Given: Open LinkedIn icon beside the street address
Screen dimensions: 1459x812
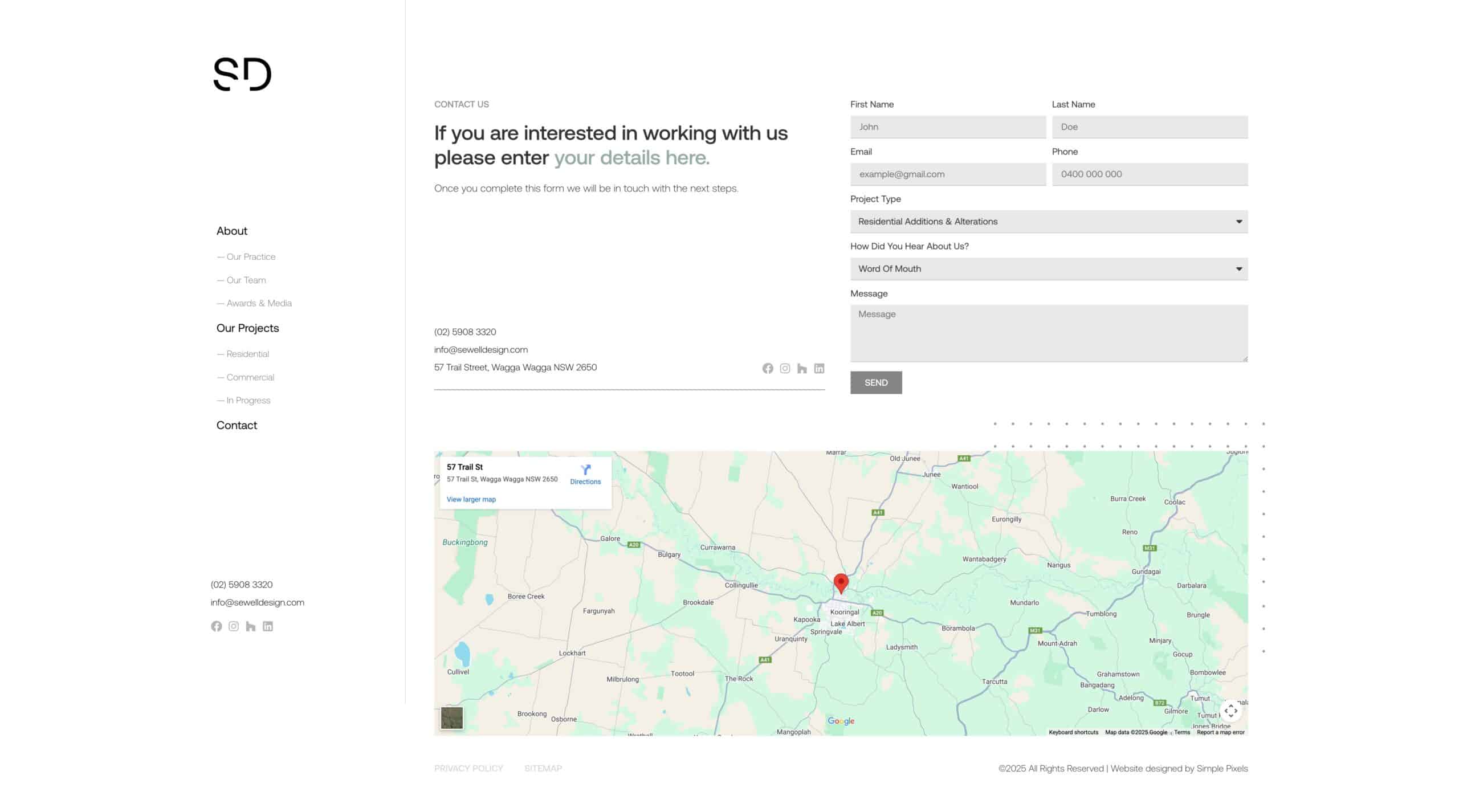Looking at the screenshot, I should coord(819,369).
